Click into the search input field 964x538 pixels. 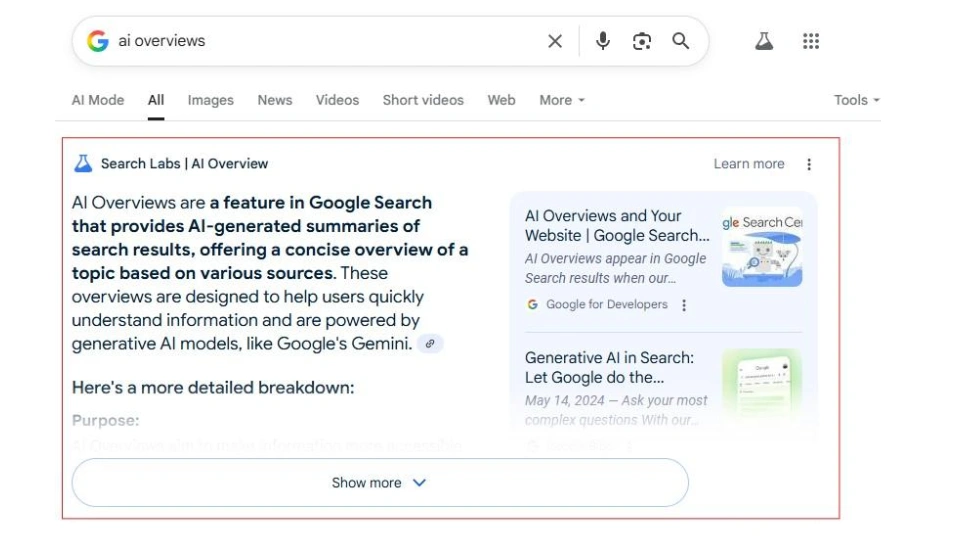(326, 41)
